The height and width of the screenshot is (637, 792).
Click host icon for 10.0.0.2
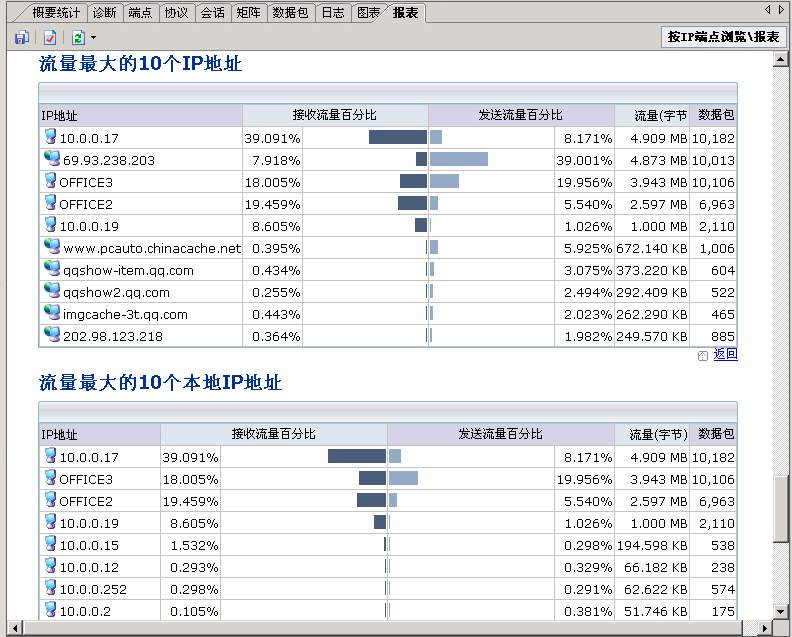(51, 609)
